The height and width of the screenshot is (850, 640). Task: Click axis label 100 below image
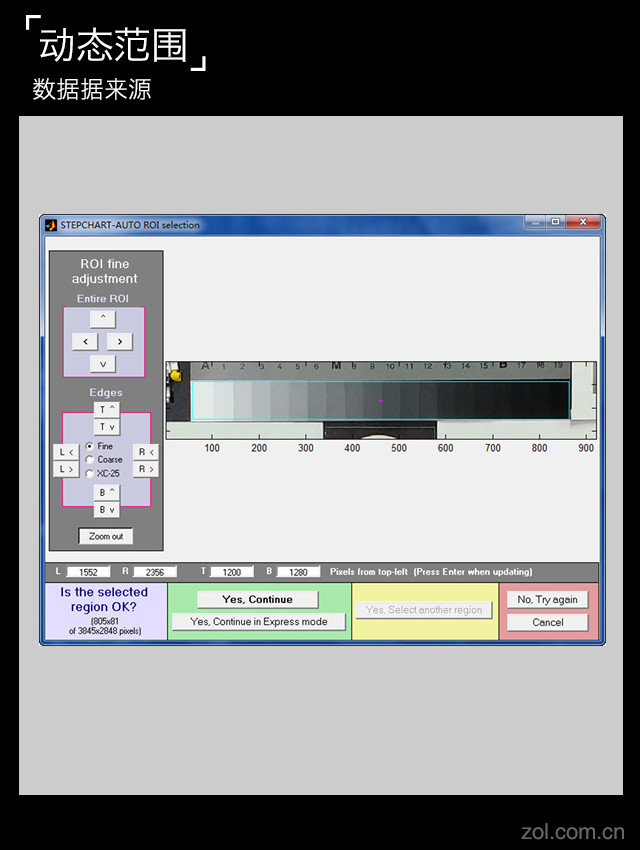click(212, 448)
